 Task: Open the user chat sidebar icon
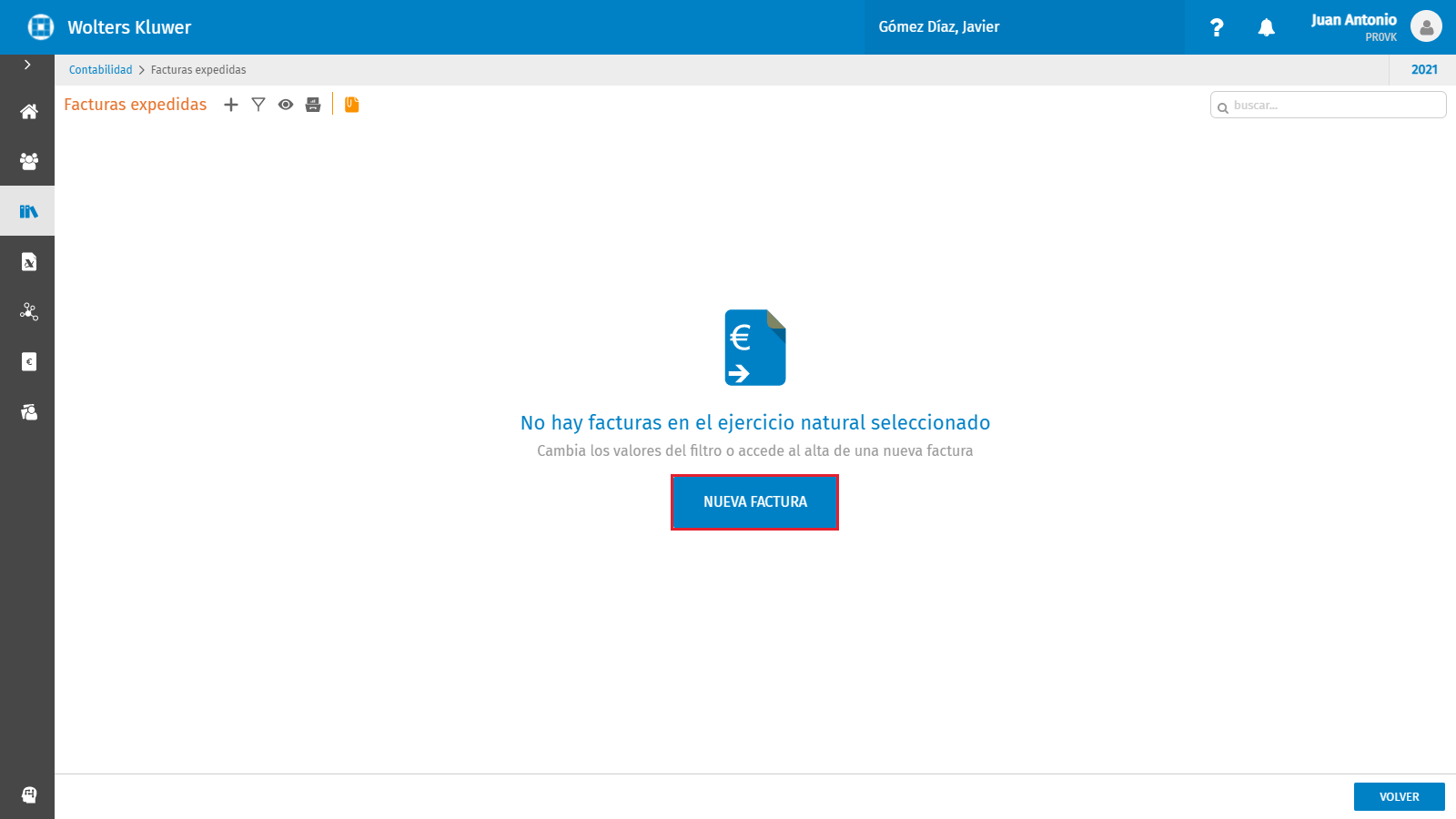point(29,412)
